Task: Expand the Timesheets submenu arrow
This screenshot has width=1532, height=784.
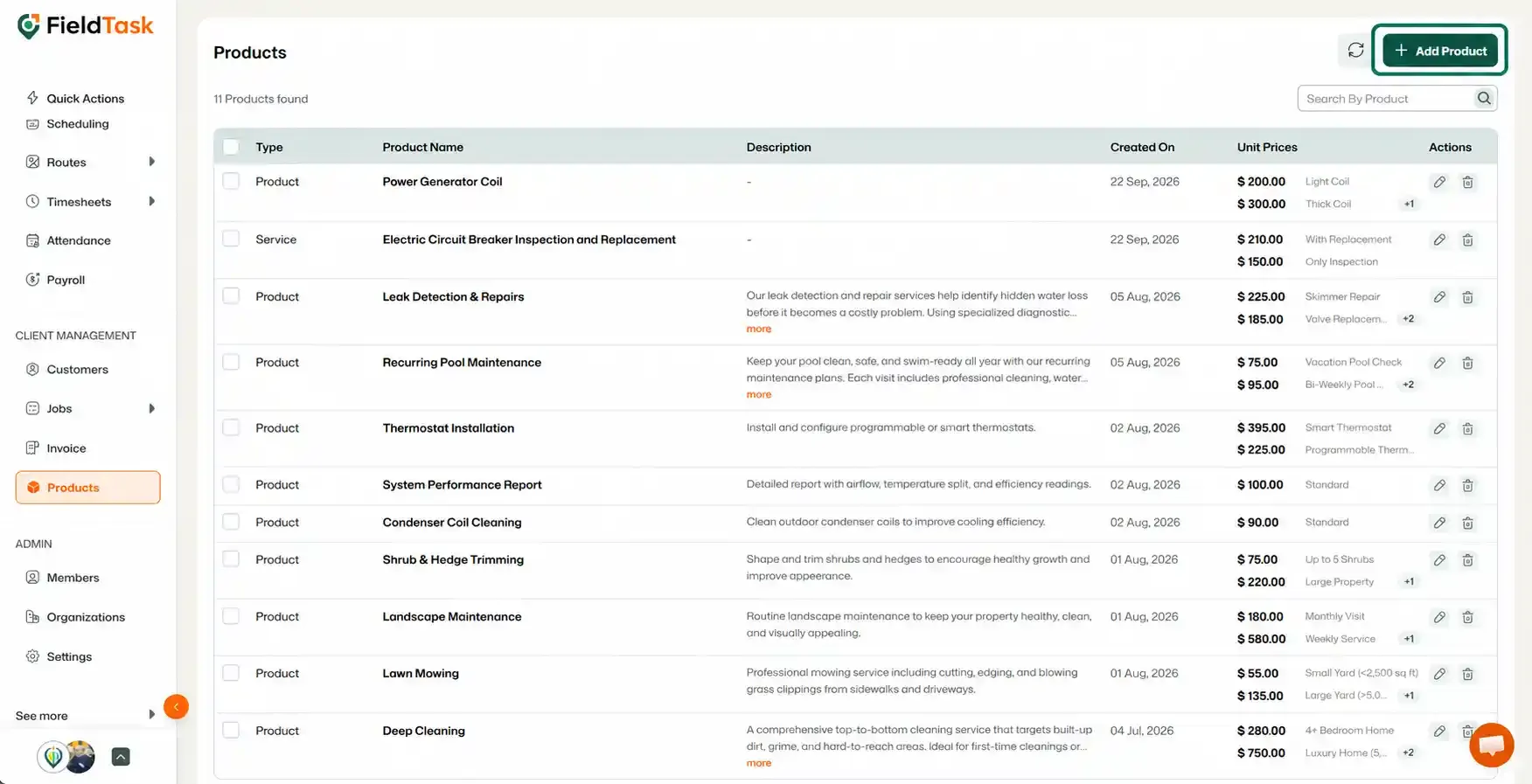Action: [x=151, y=201]
